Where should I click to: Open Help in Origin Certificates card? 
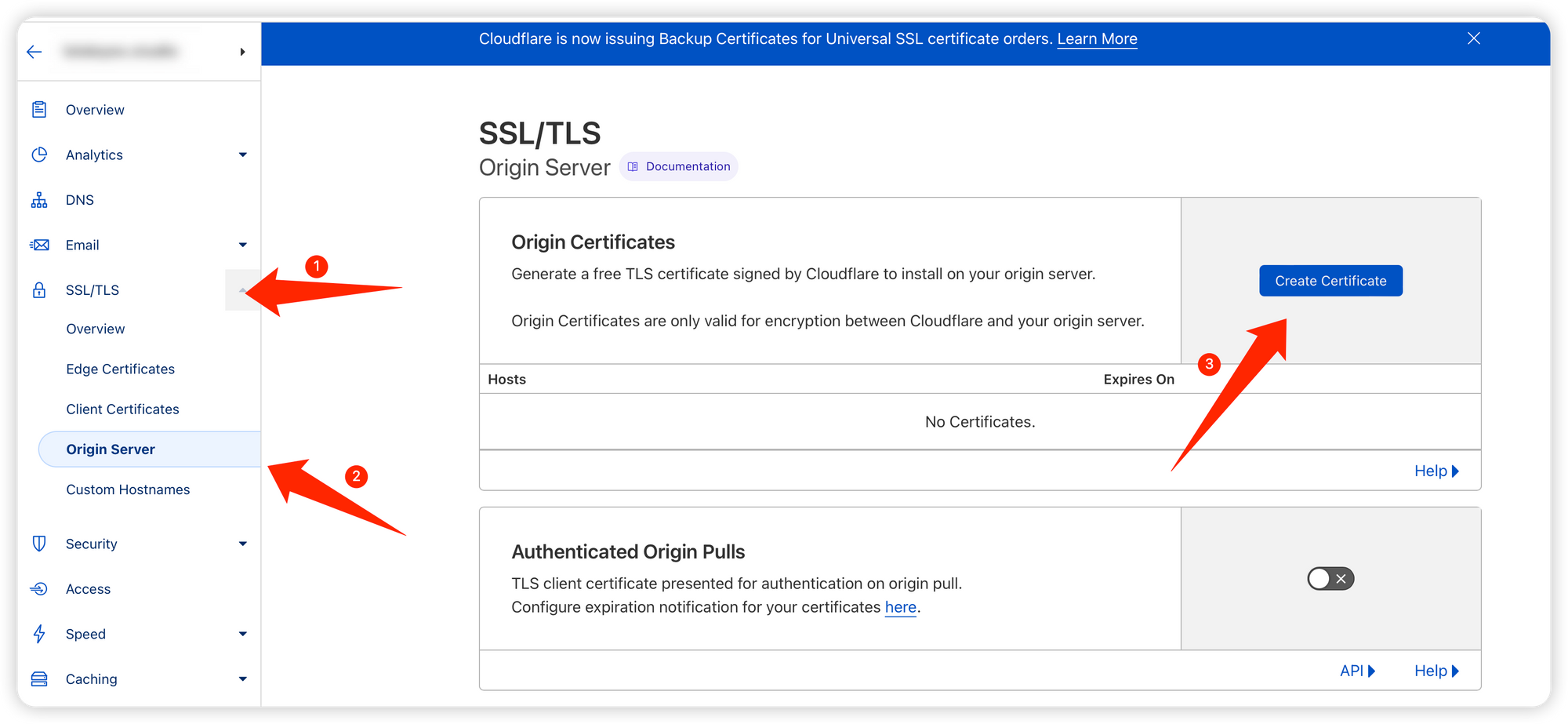coord(1436,471)
